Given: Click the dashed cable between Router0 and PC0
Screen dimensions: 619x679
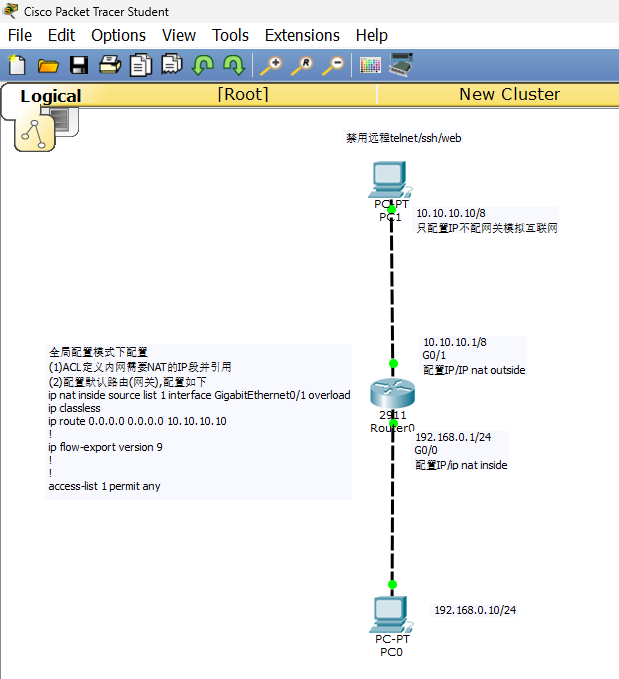Looking at the screenshot, I should (392, 504).
